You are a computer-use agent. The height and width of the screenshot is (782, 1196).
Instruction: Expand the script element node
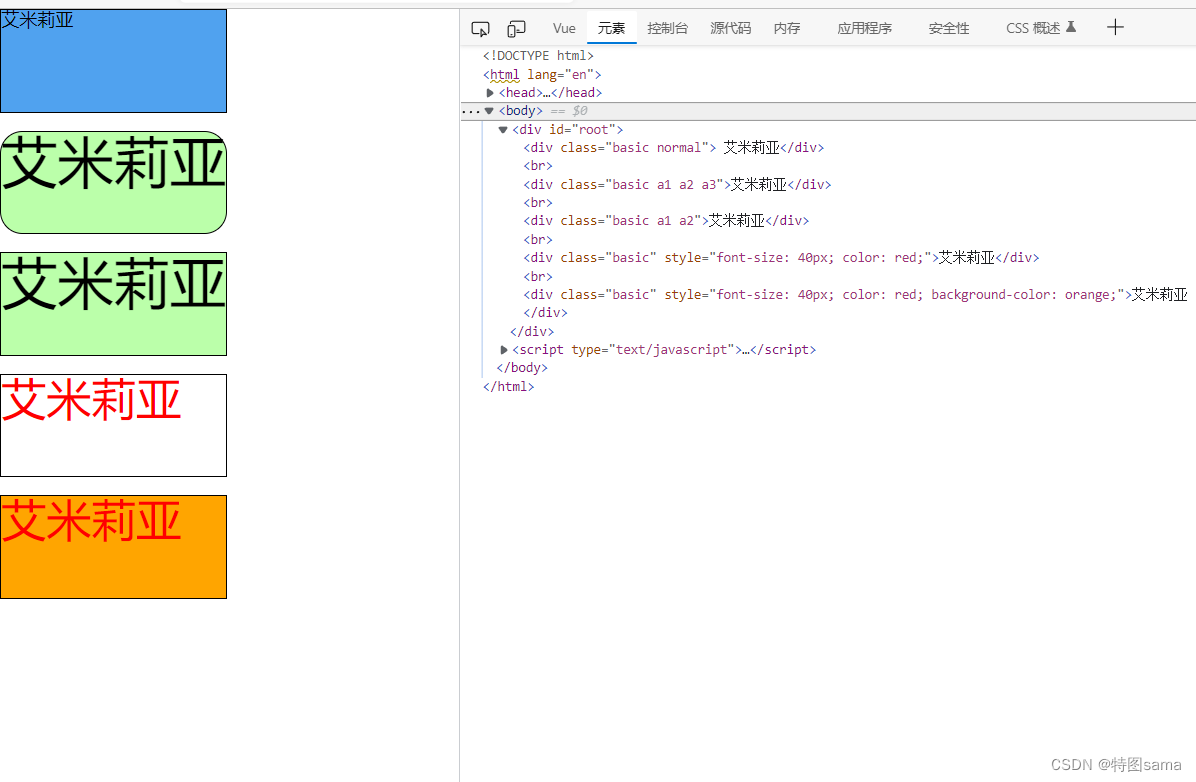(503, 349)
